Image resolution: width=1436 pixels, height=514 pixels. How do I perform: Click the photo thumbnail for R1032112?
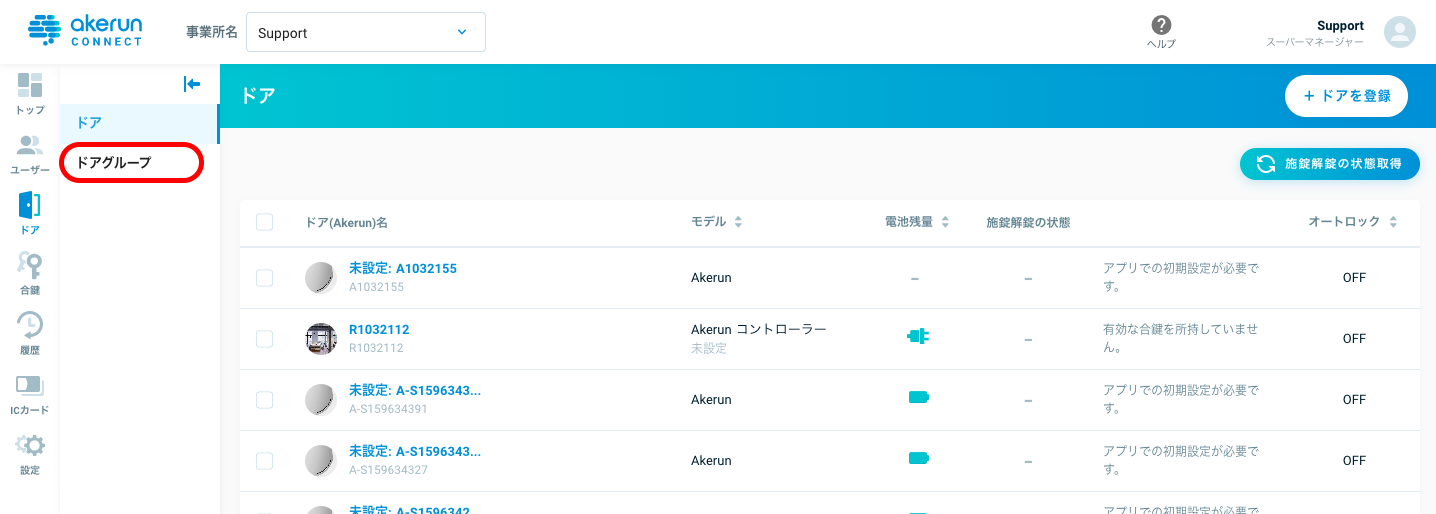321,338
